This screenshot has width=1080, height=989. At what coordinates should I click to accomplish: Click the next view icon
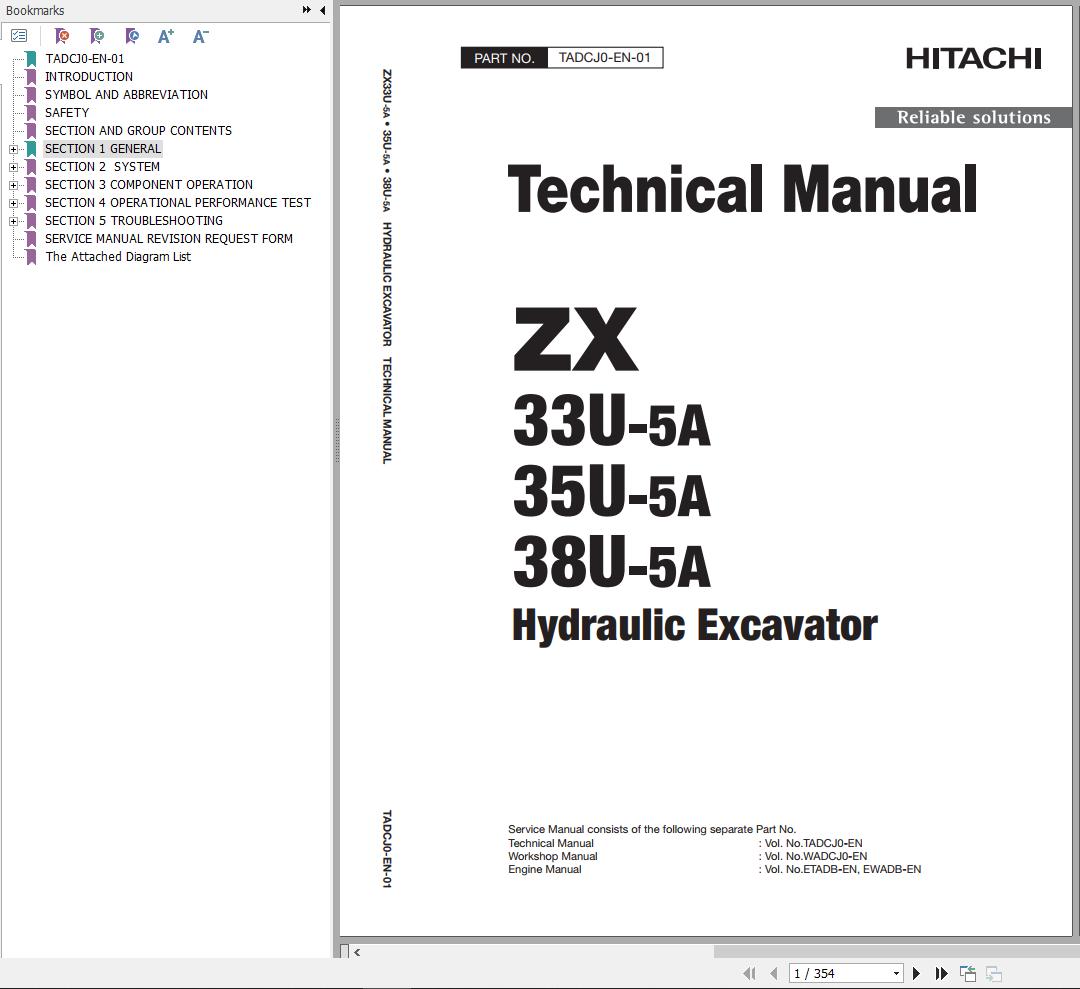click(993, 973)
